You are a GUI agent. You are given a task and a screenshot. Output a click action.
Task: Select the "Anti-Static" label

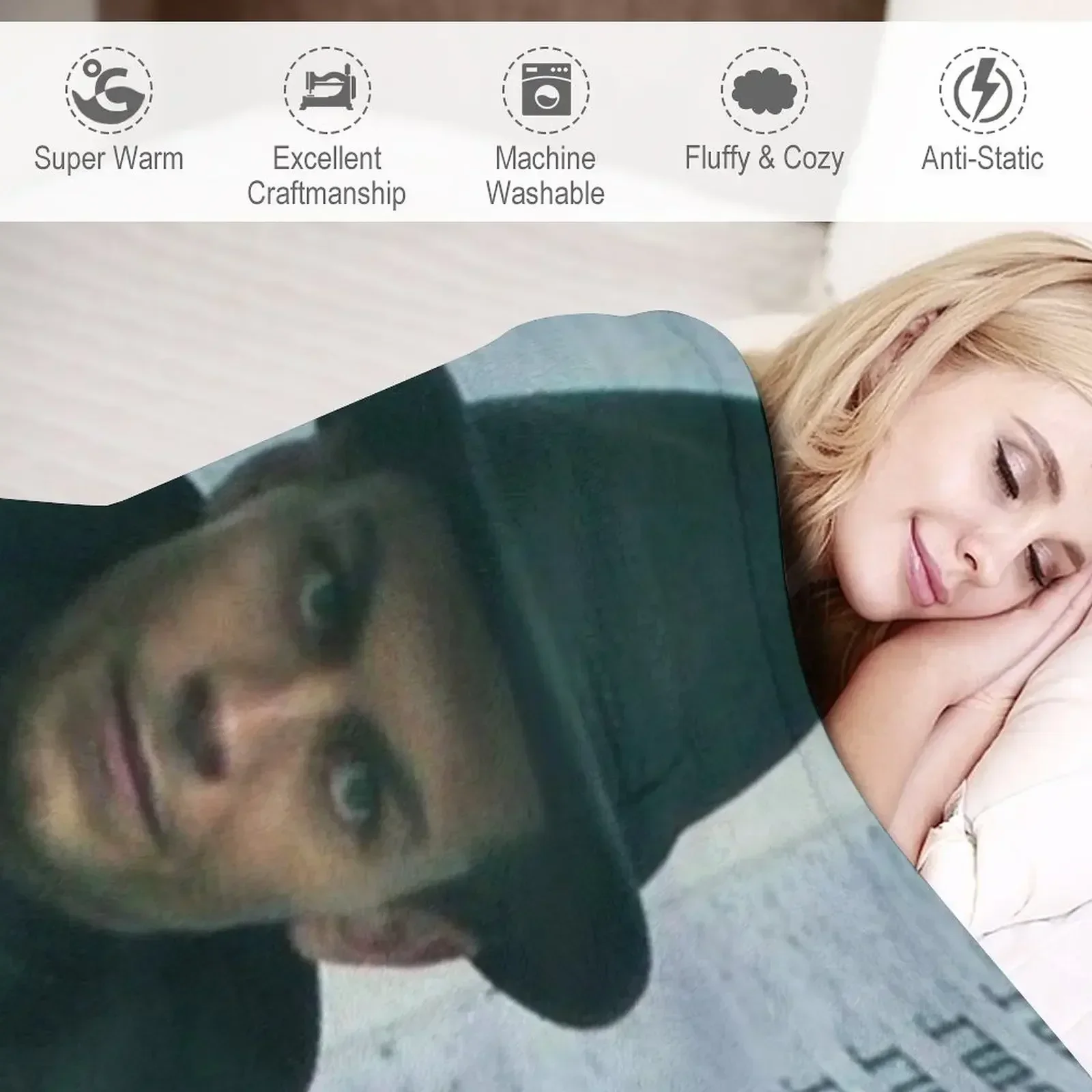pos(983,158)
